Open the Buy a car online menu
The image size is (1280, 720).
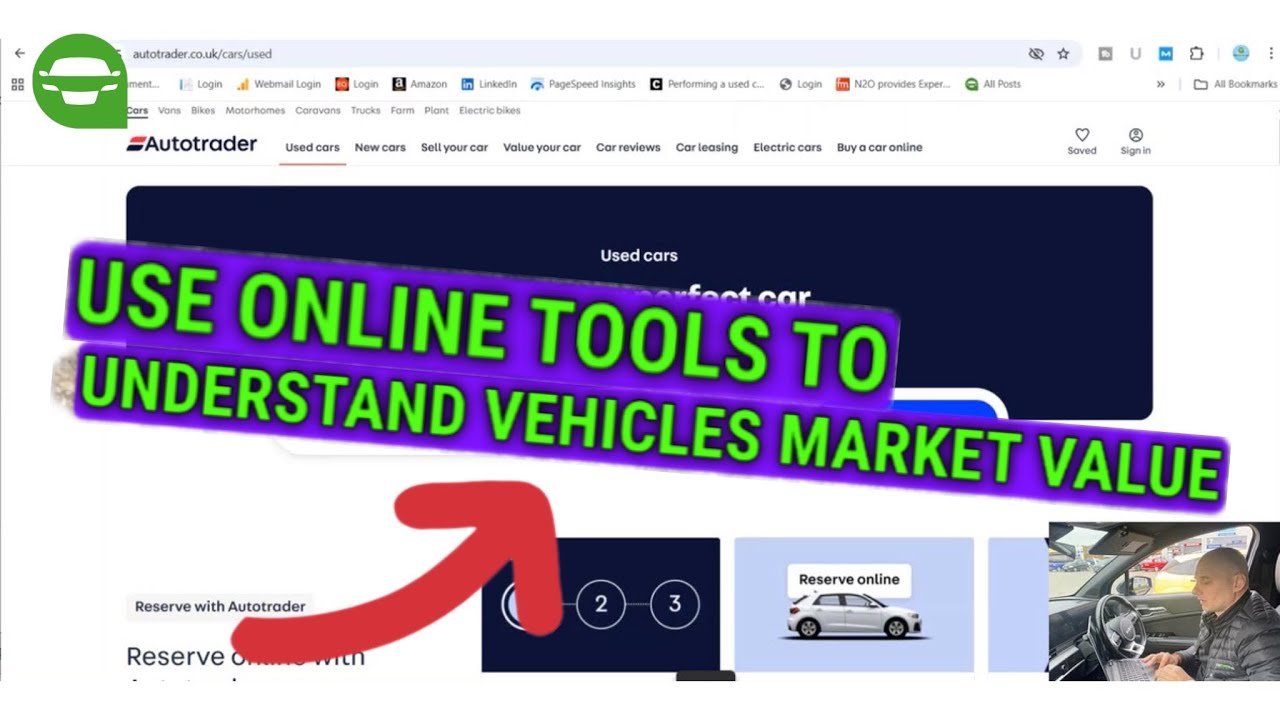click(880, 147)
